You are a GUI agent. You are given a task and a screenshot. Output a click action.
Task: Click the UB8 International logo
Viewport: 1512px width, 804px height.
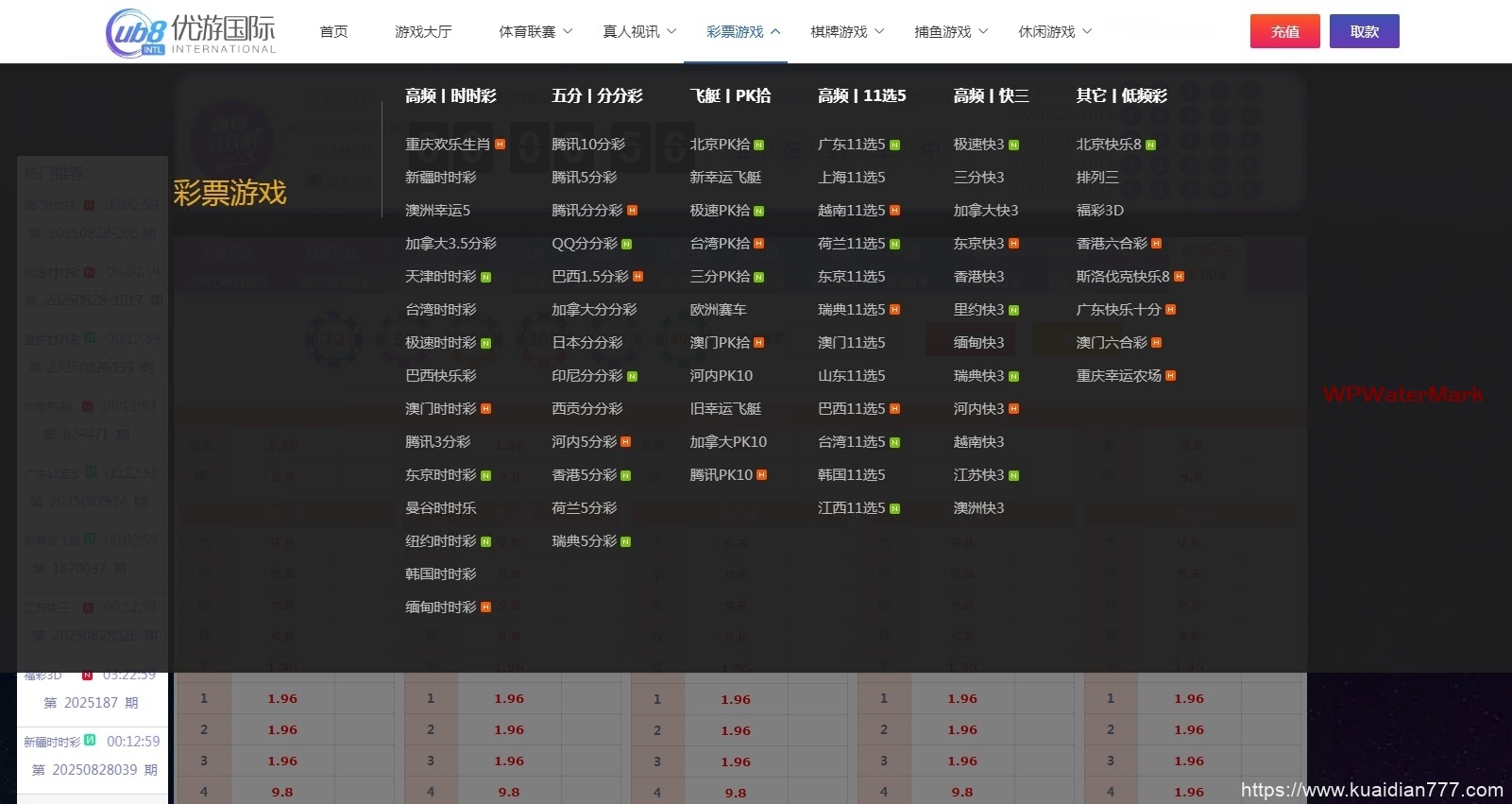(191, 32)
